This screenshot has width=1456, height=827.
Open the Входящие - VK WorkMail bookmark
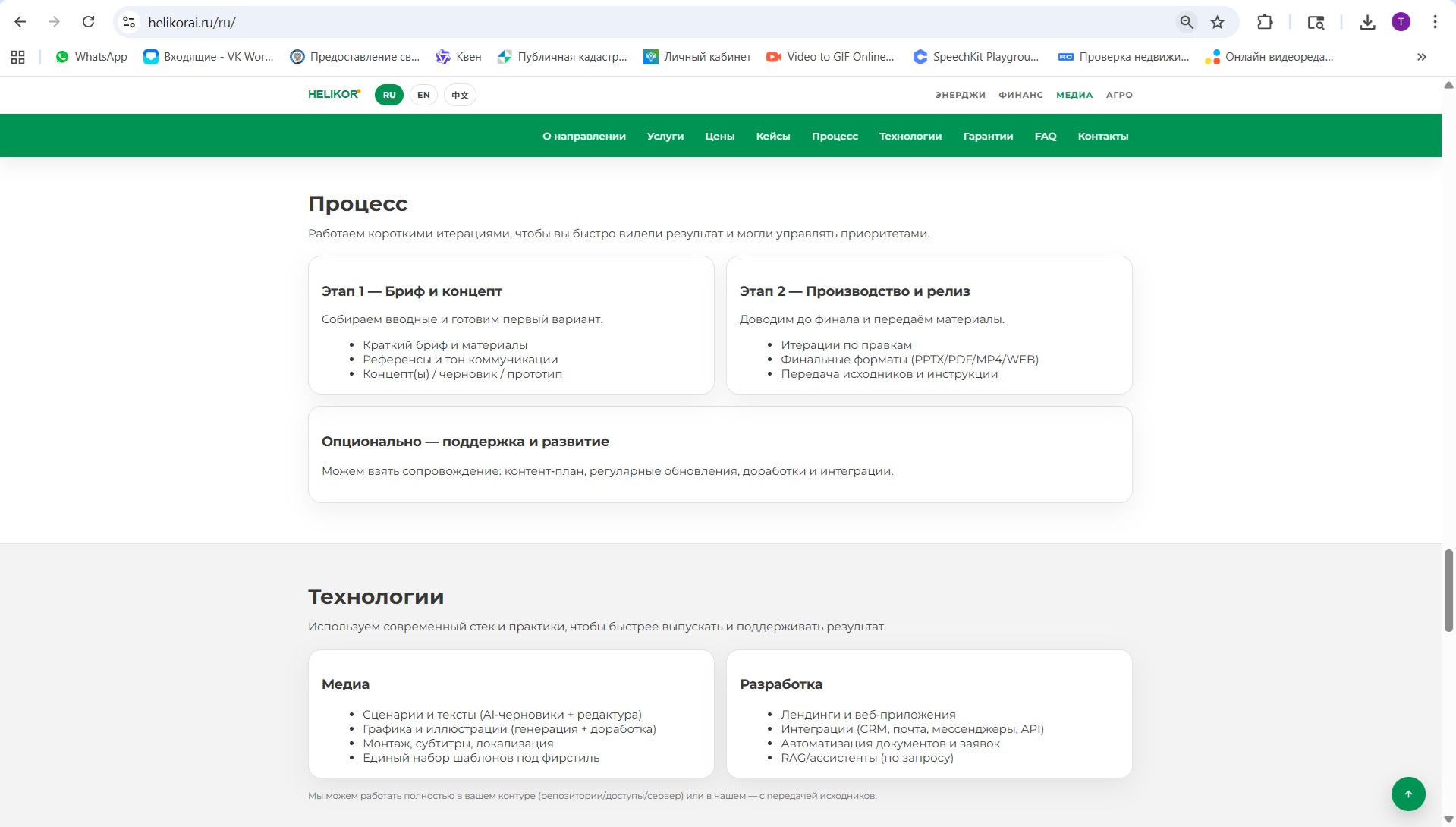[209, 57]
